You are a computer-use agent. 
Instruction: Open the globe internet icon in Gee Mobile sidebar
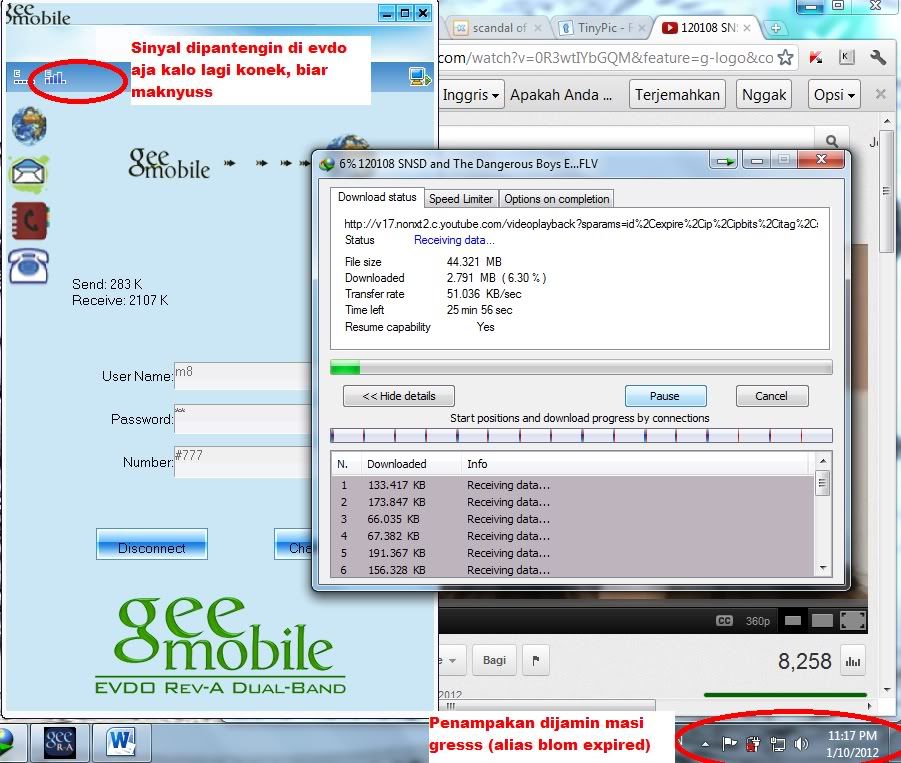[29, 125]
